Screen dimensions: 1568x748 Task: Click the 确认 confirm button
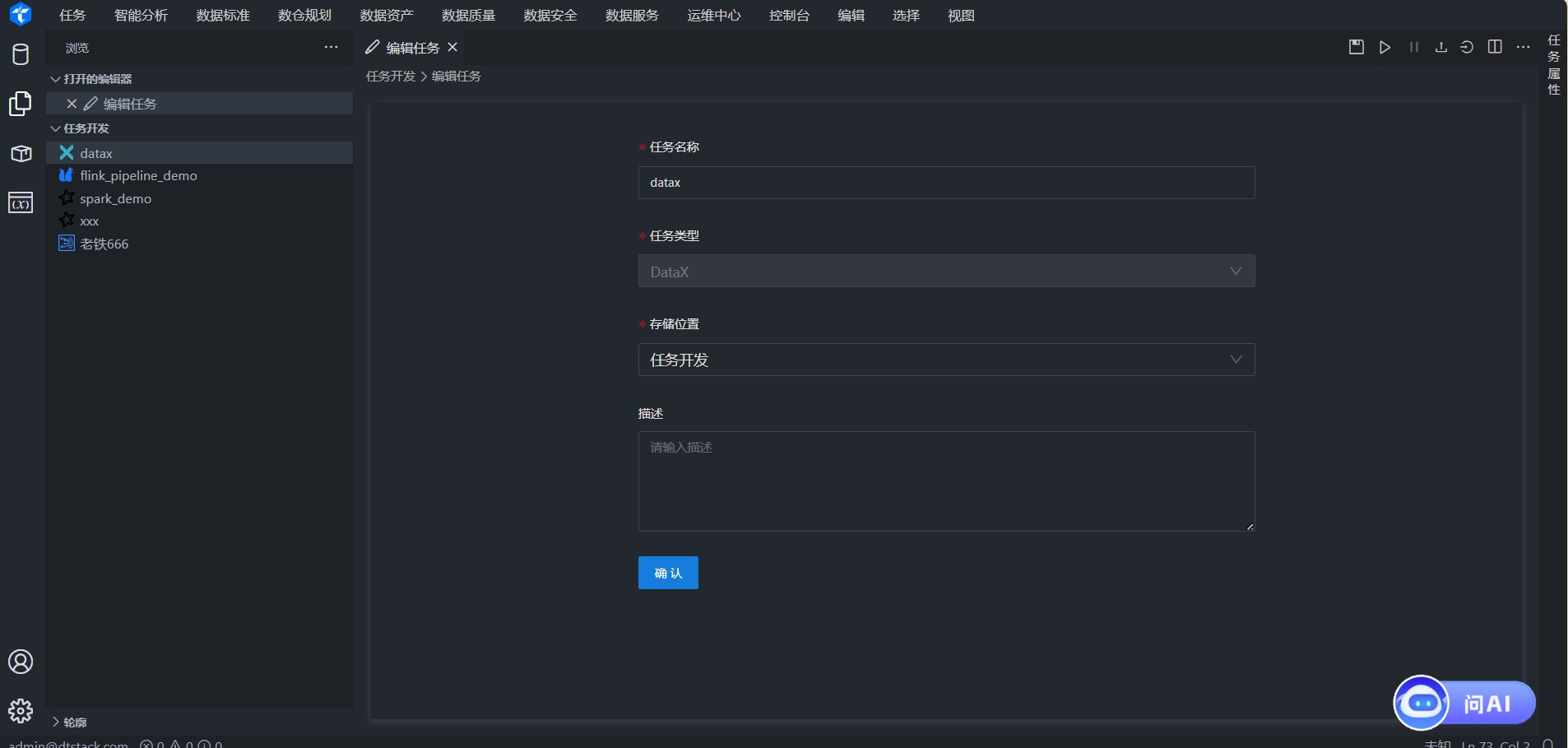click(668, 573)
